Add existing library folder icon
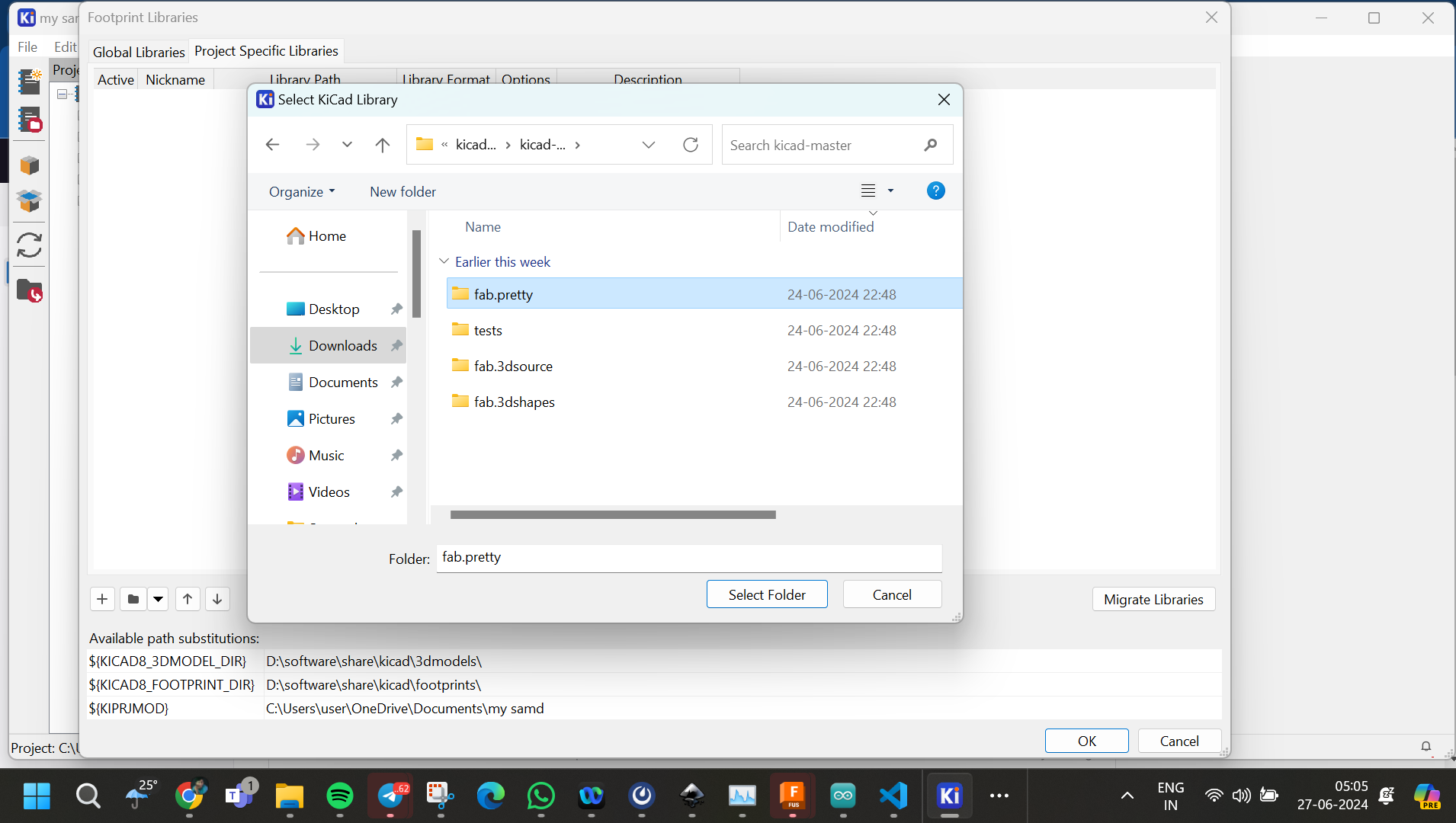This screenshot has height=823, width=1456. 133,599
